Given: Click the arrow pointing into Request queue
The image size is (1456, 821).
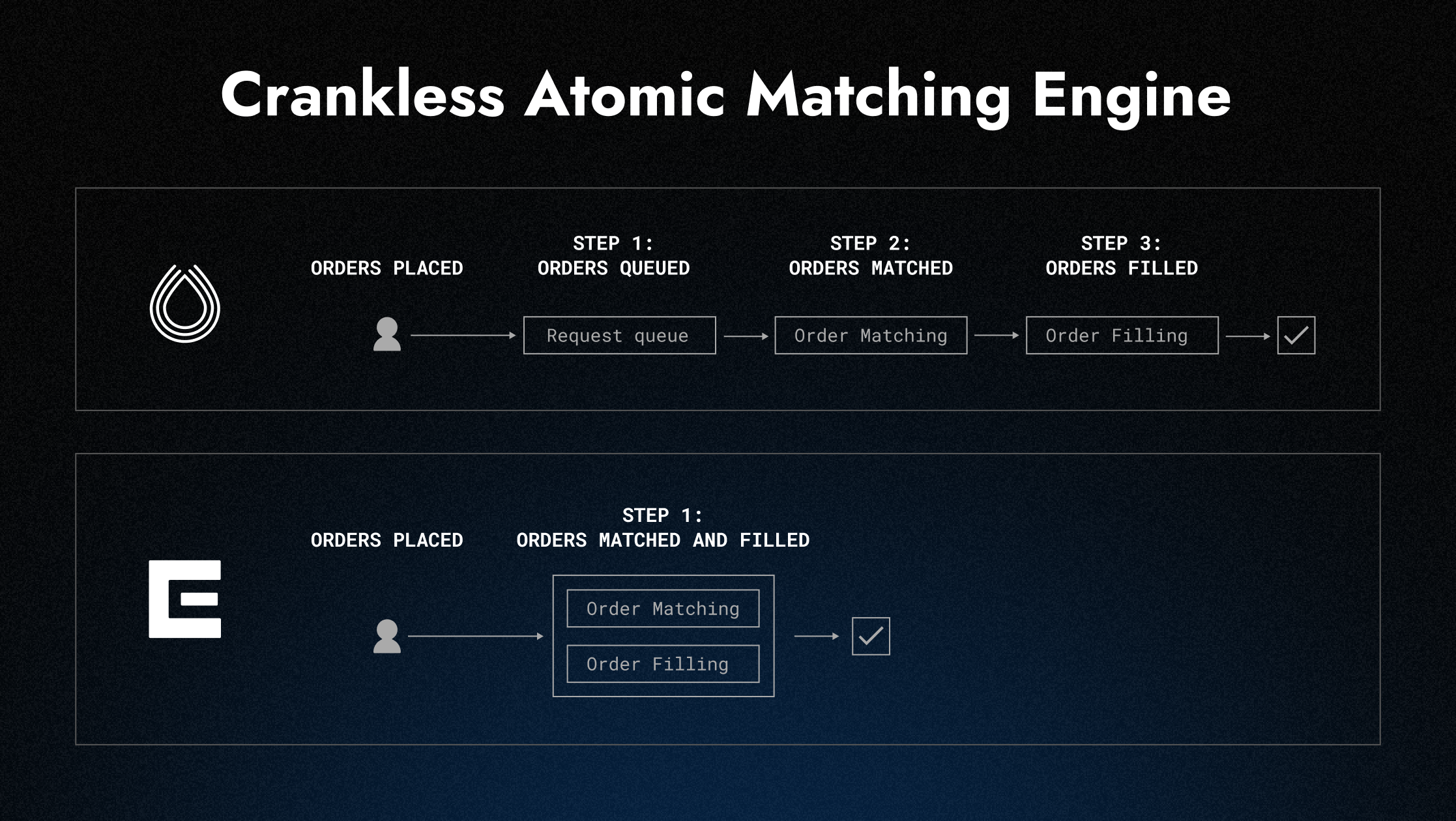Looking at the screenshot, I should click(463, 336).
